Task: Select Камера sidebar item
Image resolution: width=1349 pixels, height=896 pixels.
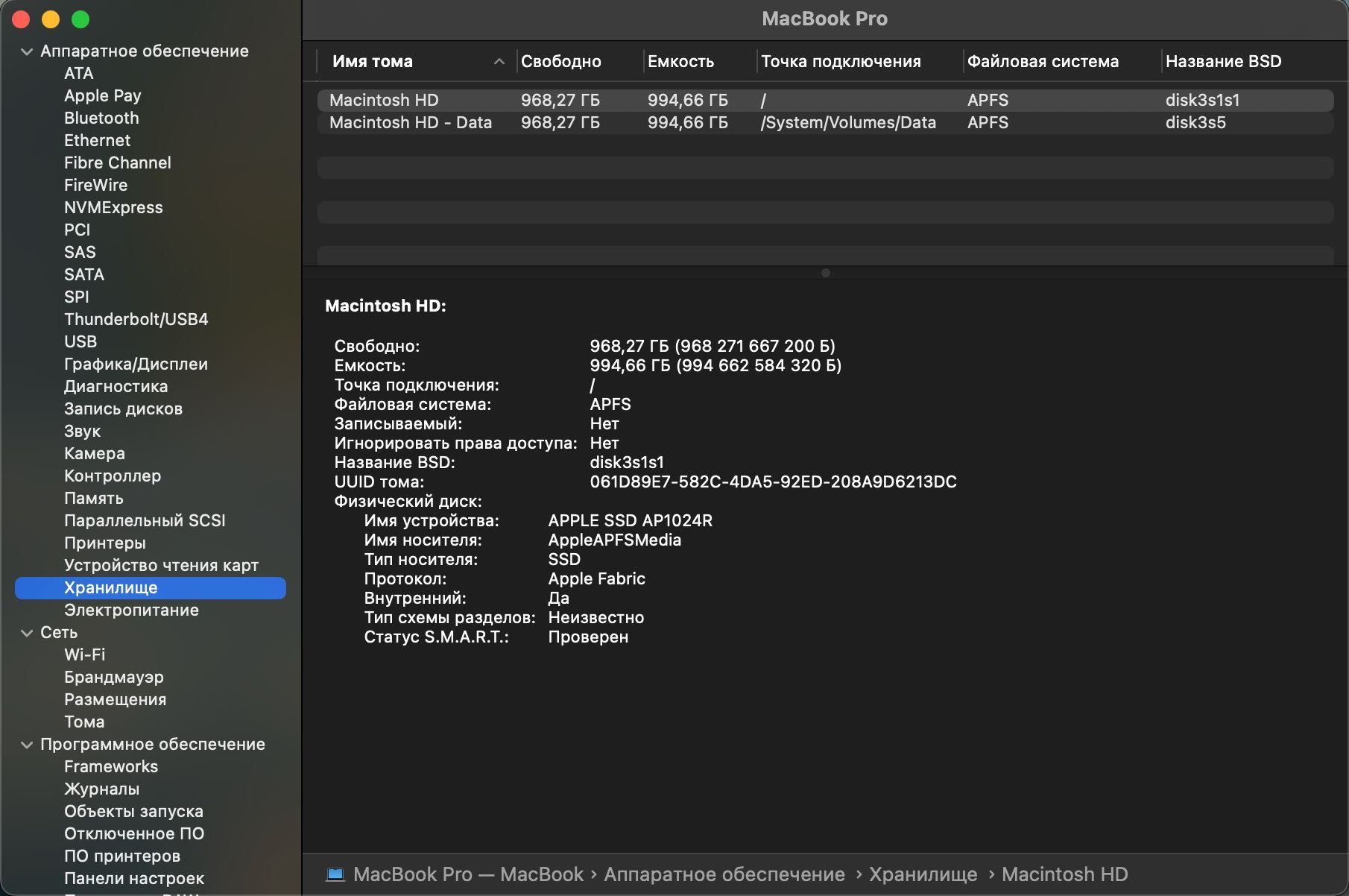Action: [x=95, y=453]
